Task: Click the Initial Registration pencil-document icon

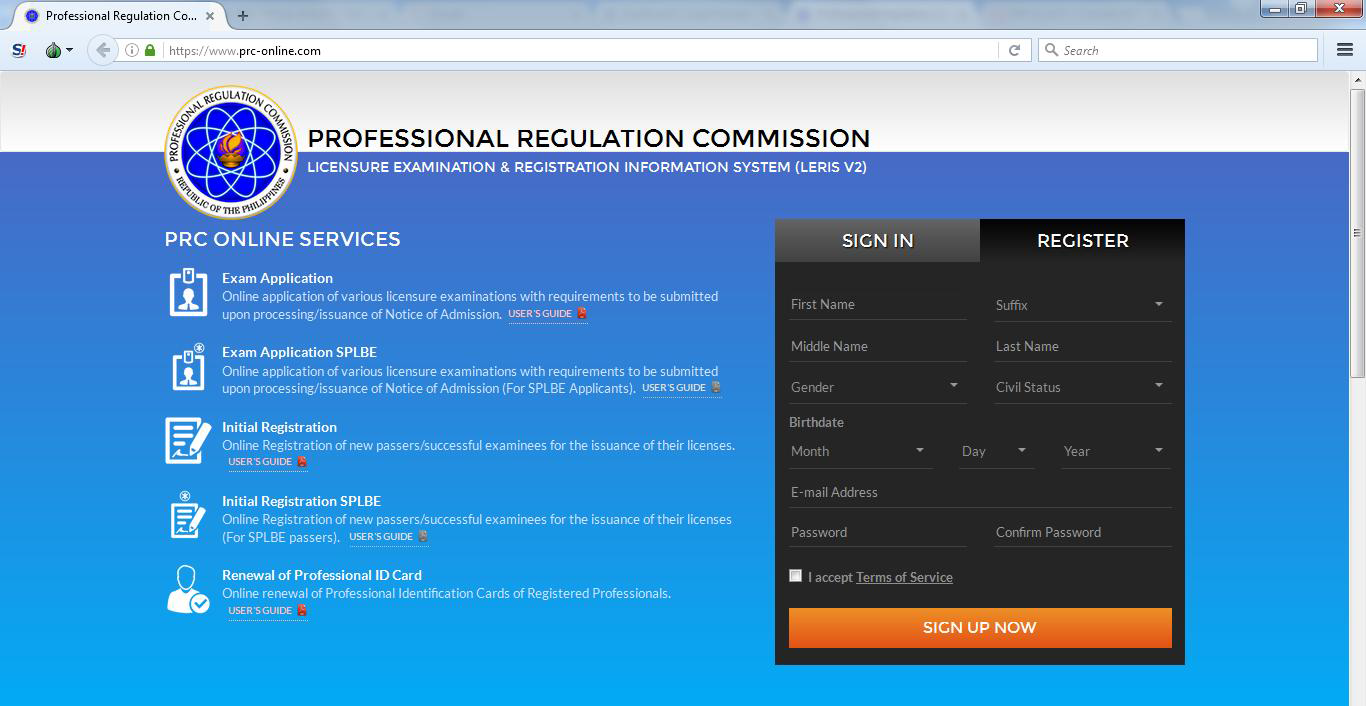Action: pos(188,441)
